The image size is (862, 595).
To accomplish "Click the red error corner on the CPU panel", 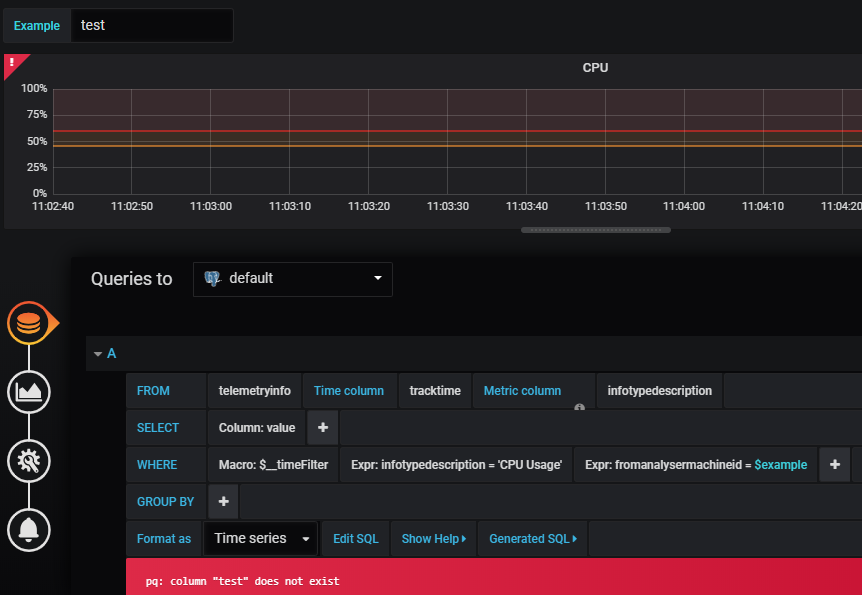I will point(12,61).
